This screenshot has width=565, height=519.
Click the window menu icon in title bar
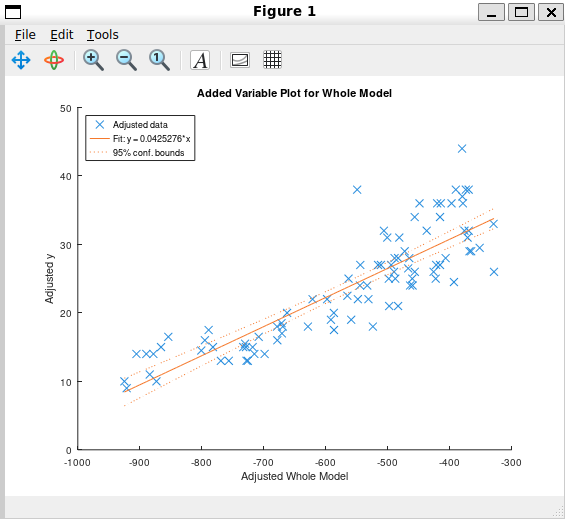pyautogui.click(x=13, y=12)
